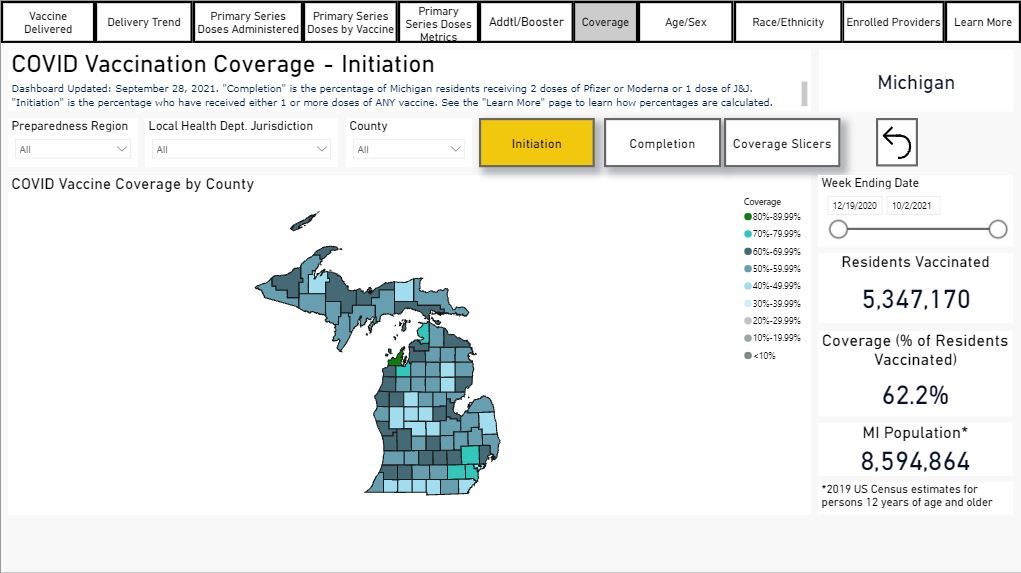1021x573 pixels.
Task: Click the description text scrollbar
Action: [x=804, y=94]
